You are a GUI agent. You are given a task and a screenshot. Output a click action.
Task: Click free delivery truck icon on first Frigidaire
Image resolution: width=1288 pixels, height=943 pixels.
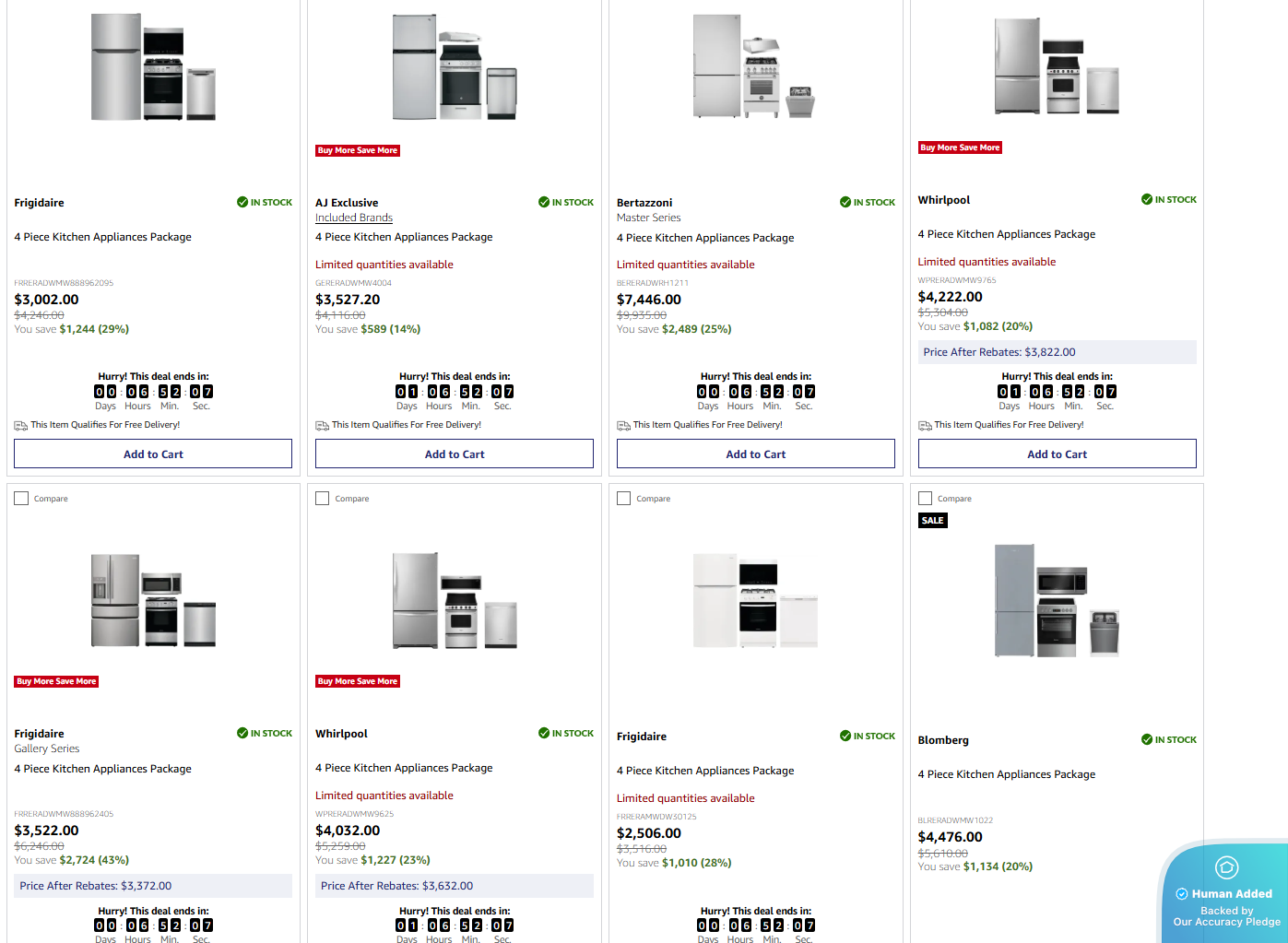21,426
